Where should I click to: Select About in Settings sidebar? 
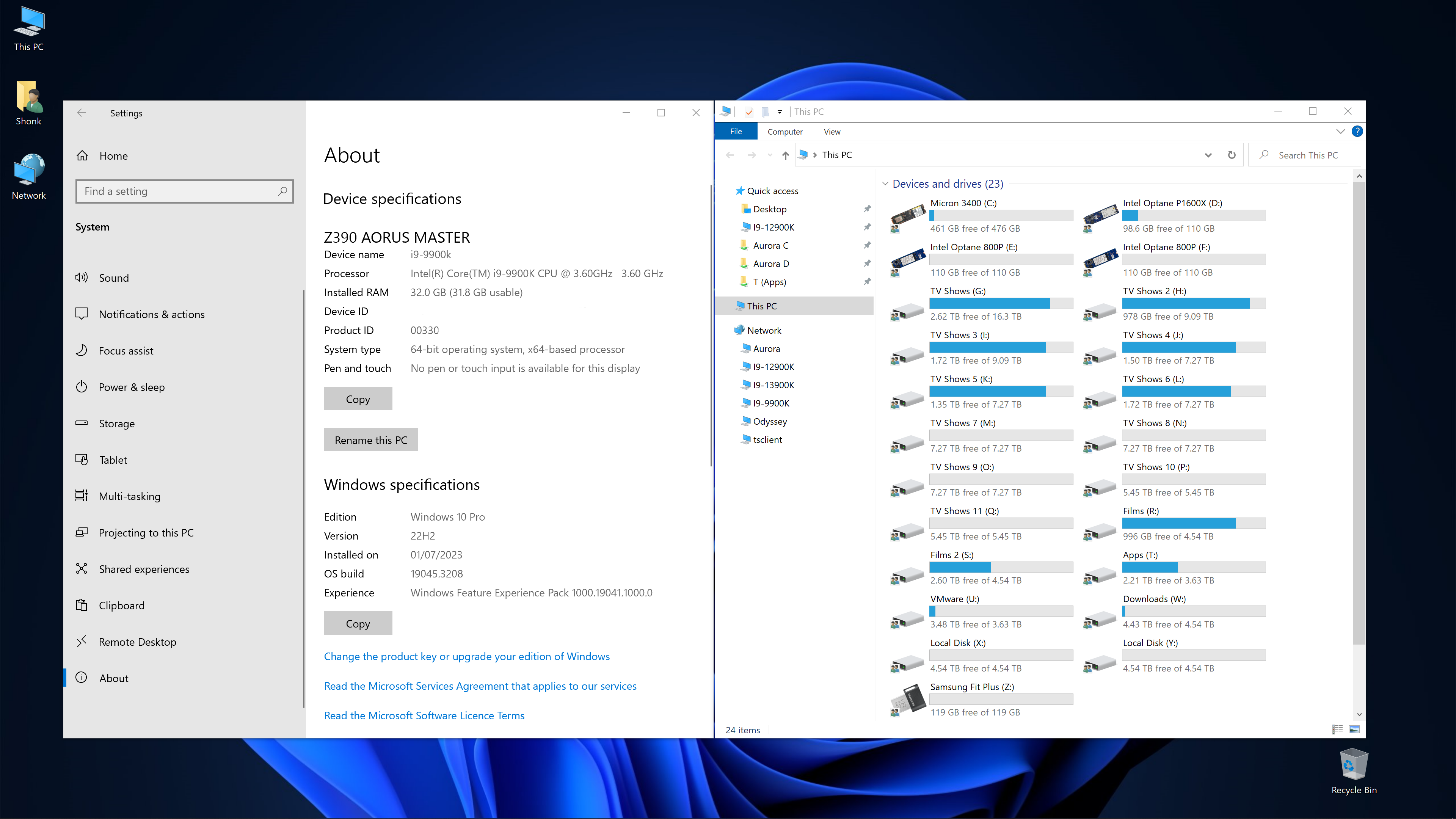point(184,678)
